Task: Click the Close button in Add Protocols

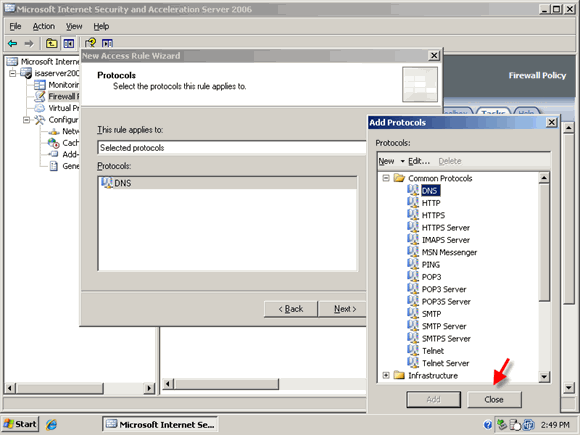Action: coord(494,399)
